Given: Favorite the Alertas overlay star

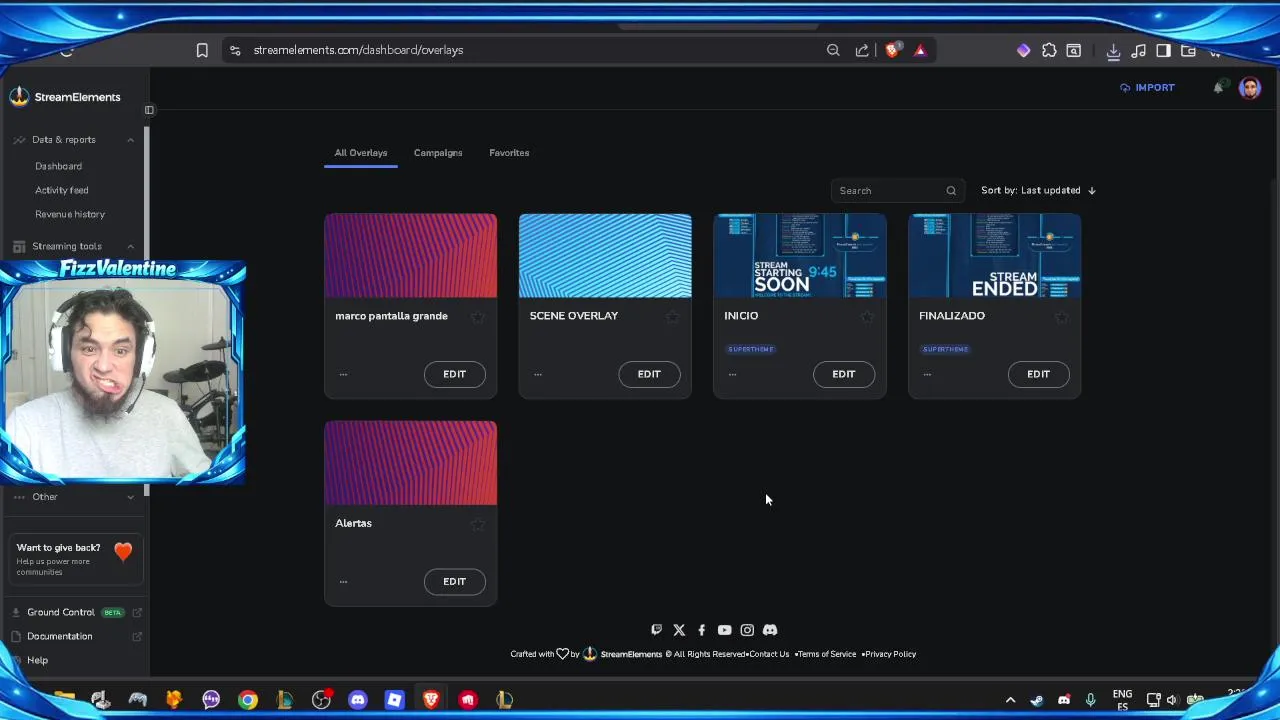Looking at the screenshot, I should coord(478,524).
